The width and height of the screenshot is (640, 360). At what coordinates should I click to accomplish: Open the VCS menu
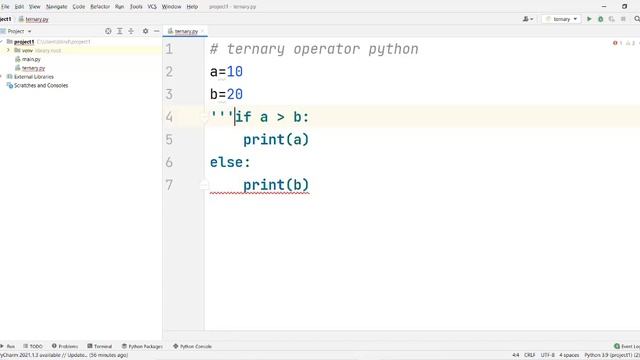point(152,7)
